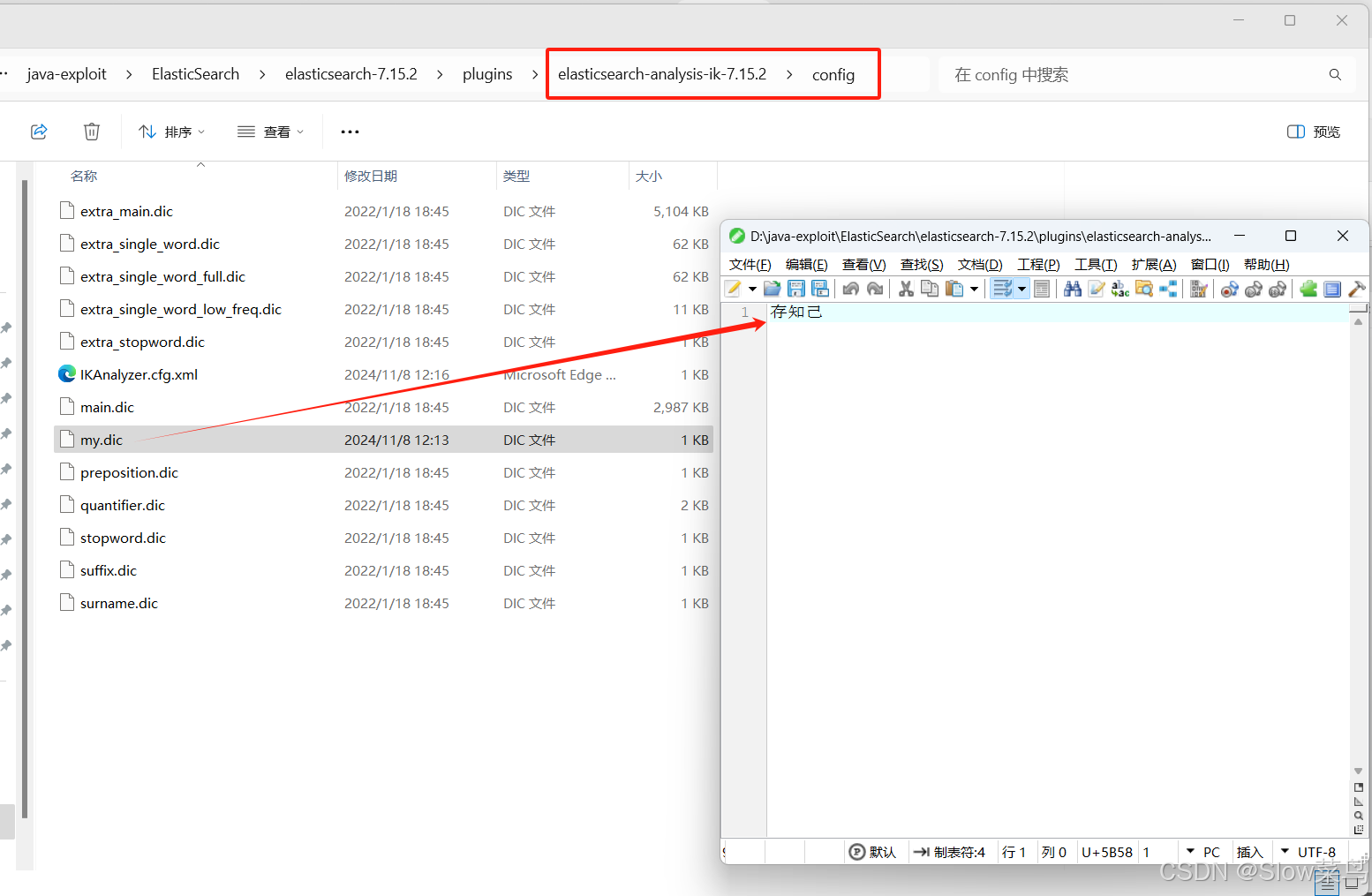
Task: Select the extra_stopword.dic file
Action: (383, 342)
